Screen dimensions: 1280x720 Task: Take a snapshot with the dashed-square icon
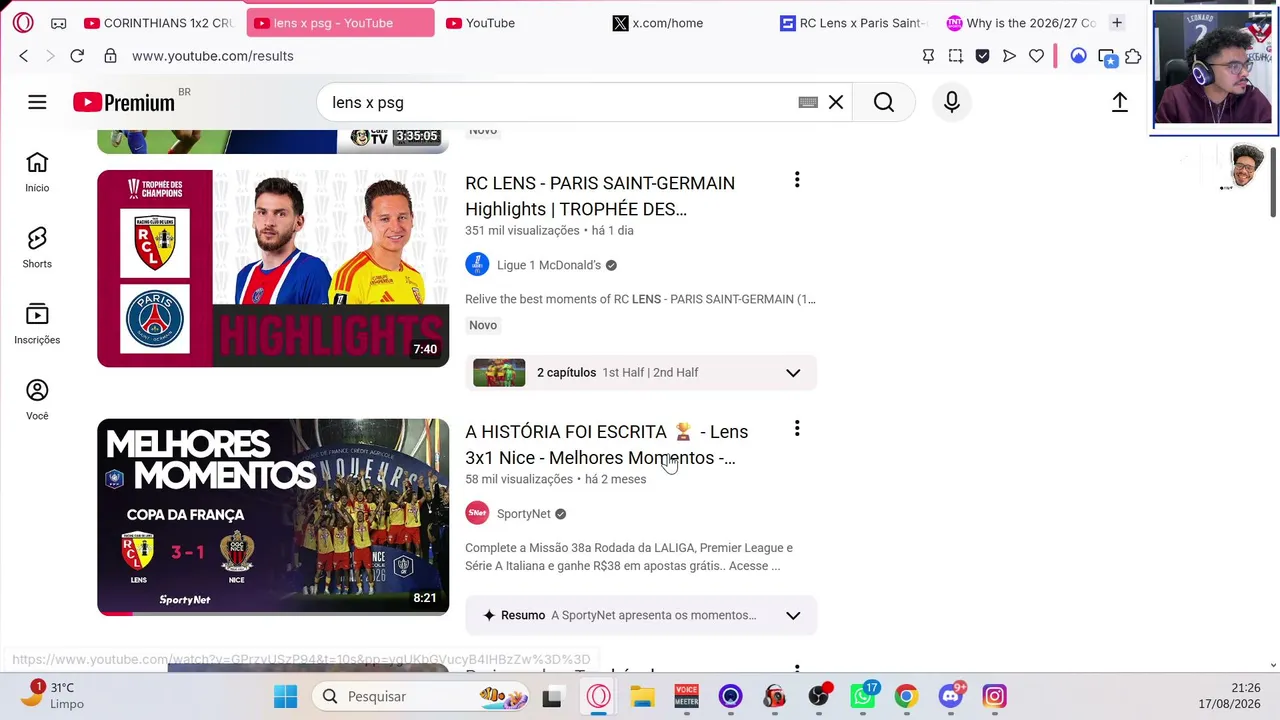956,56
